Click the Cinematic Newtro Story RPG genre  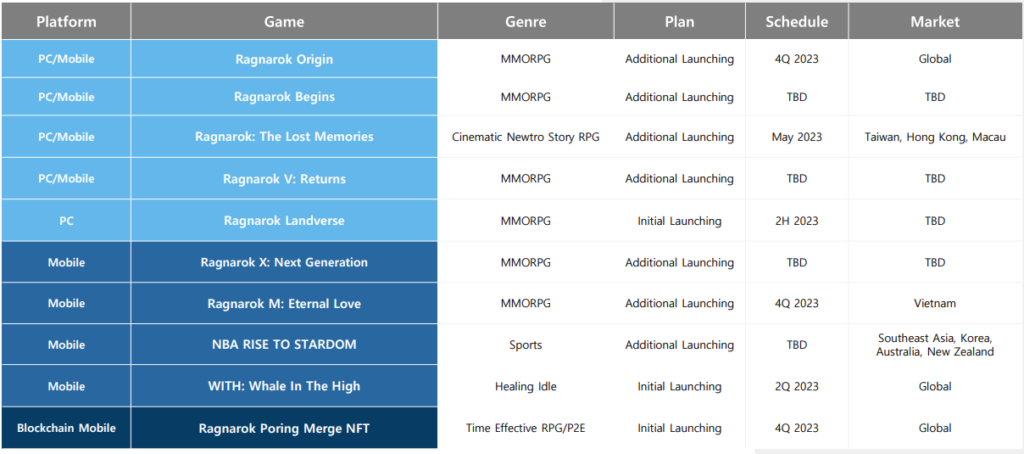point(526,137)
